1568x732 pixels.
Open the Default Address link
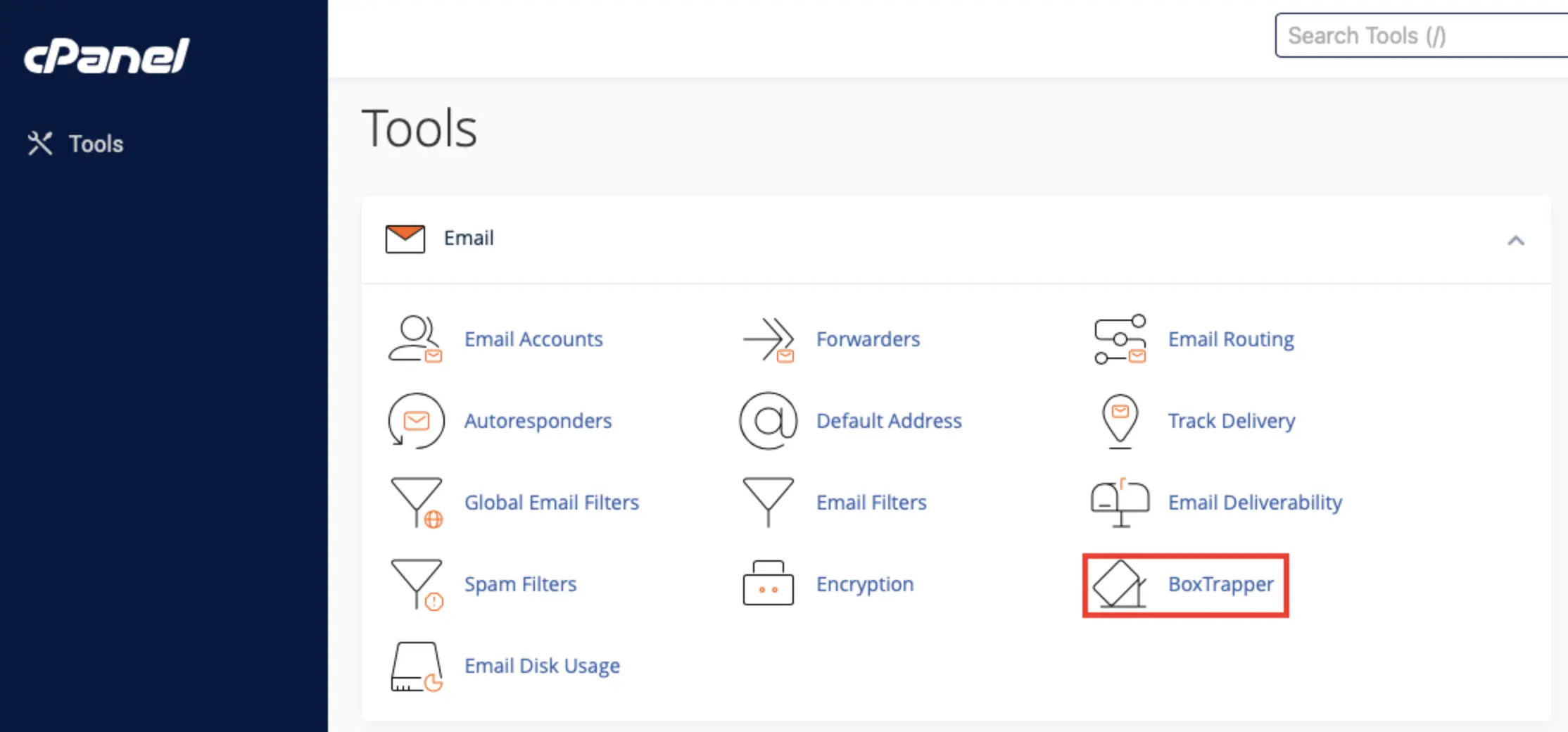[x=889, y=421]
